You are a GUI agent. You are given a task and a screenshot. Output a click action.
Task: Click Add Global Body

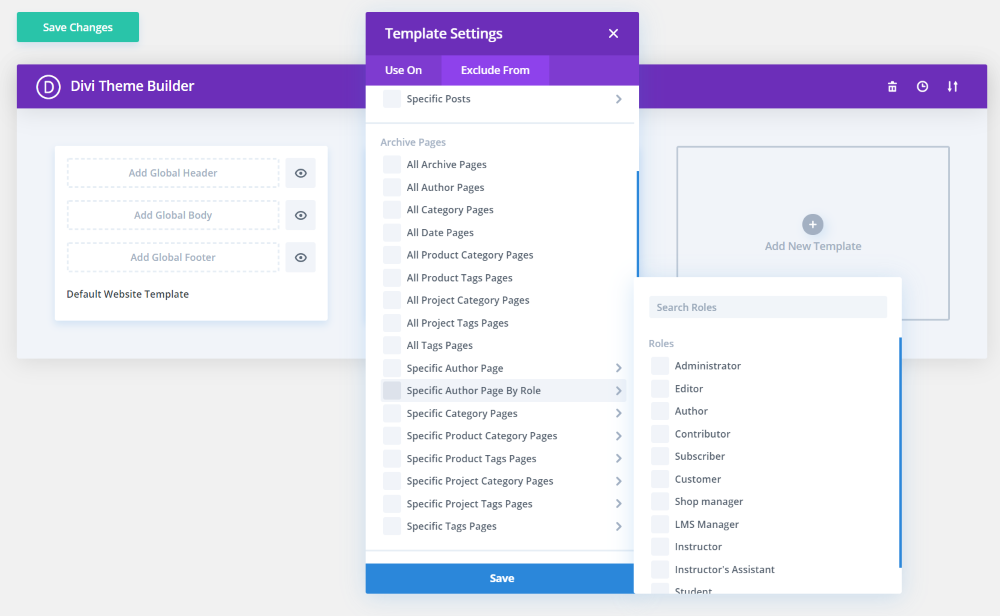tap(173, 216)
